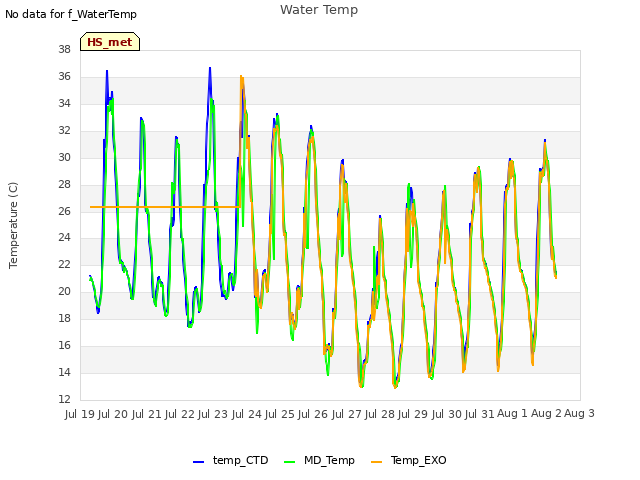Image resolution: width=640 pixels, height=480 pixels.
Task: Select the blue temp_CTD legend swatch
Action: (x=198, y=462)
